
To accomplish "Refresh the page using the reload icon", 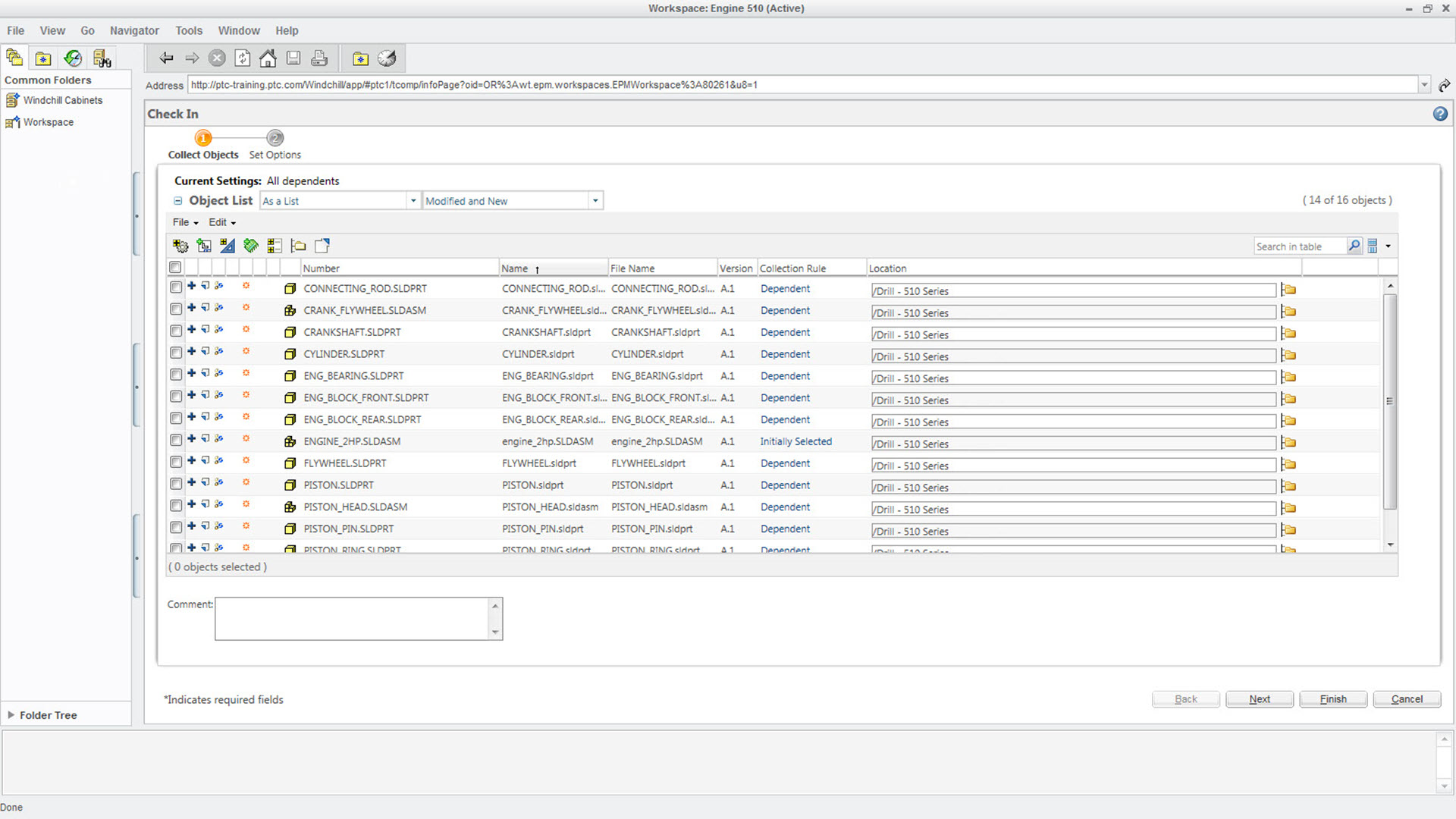I will [243, 58].
